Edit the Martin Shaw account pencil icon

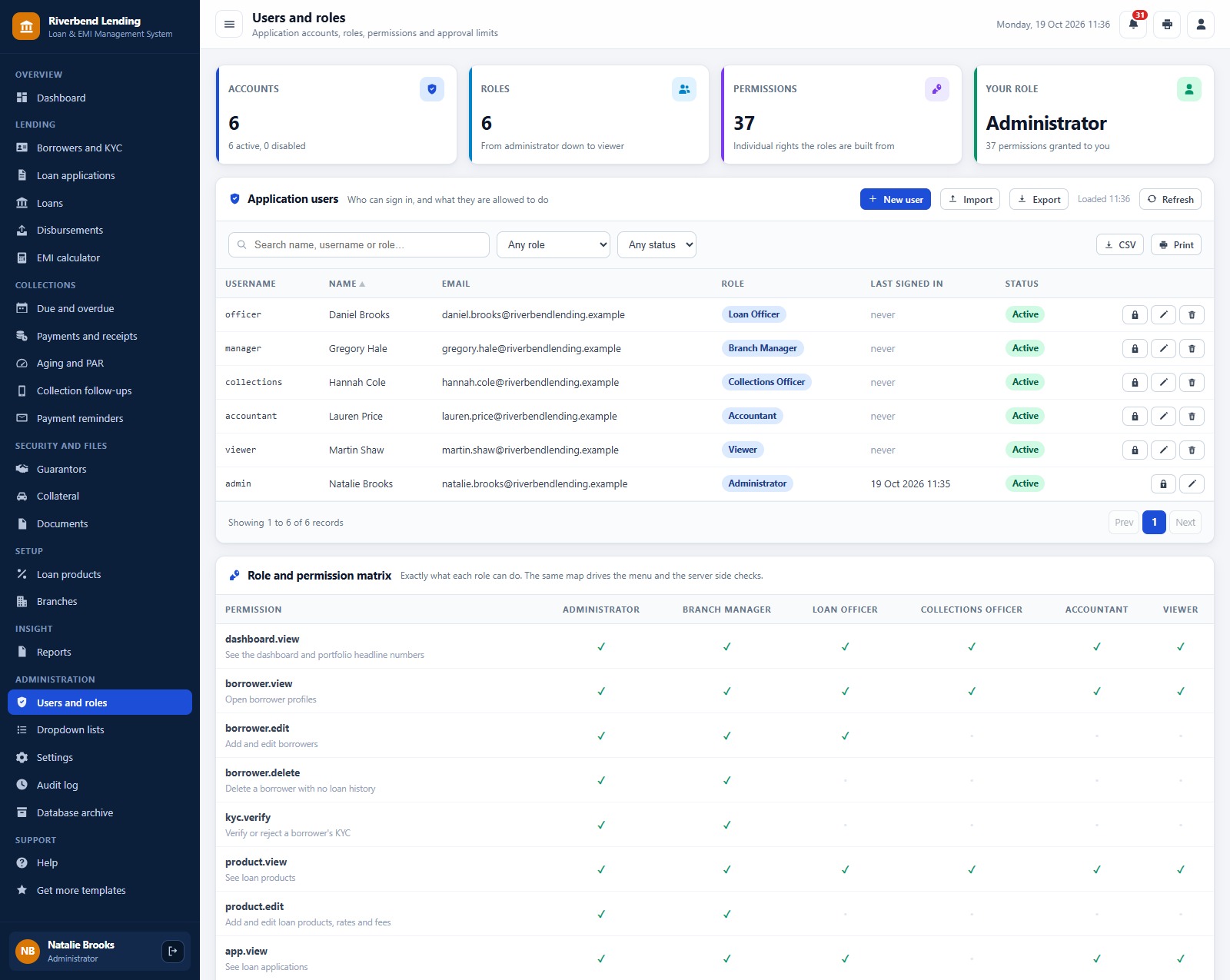click(1163, 450)
